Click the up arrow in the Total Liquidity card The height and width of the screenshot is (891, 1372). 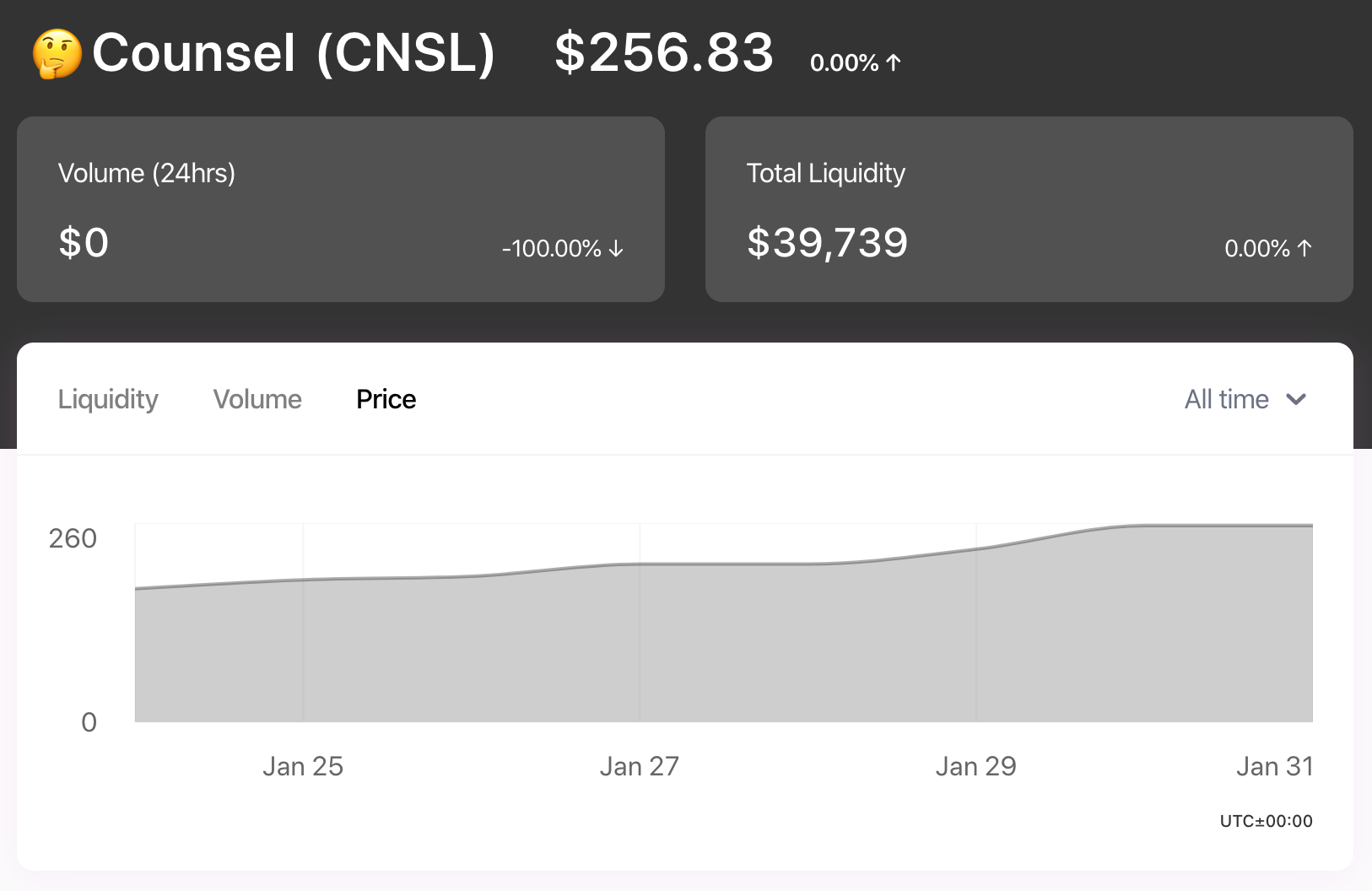(x=1304, y=248)
